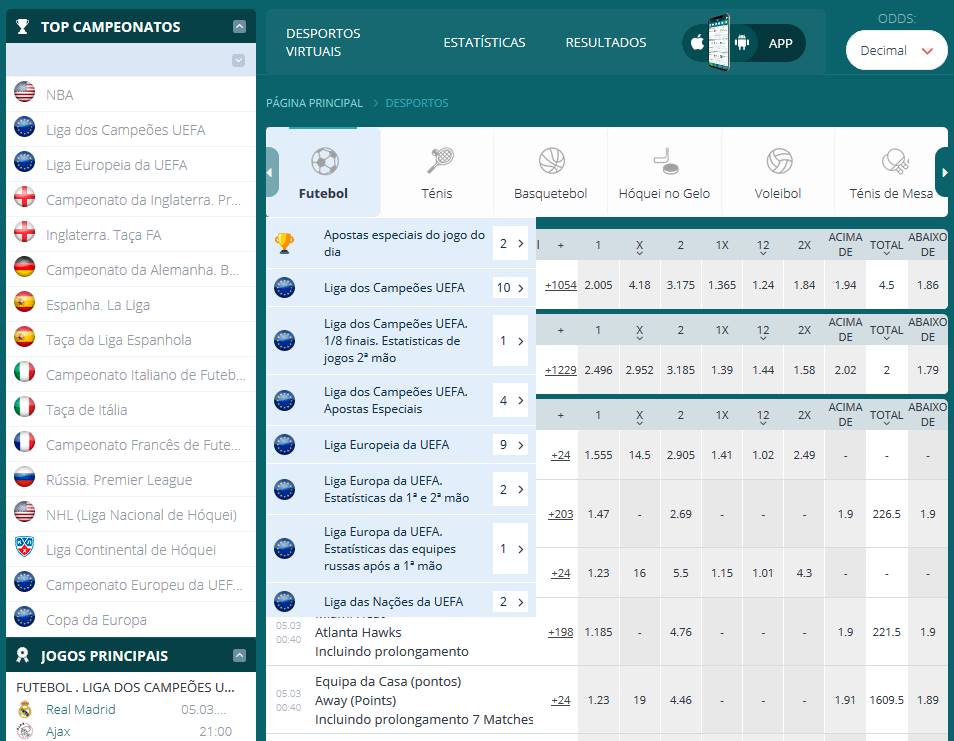Open the Estatísticas menu item
This screenshot has height=741, width=954.
coord(484,43)
